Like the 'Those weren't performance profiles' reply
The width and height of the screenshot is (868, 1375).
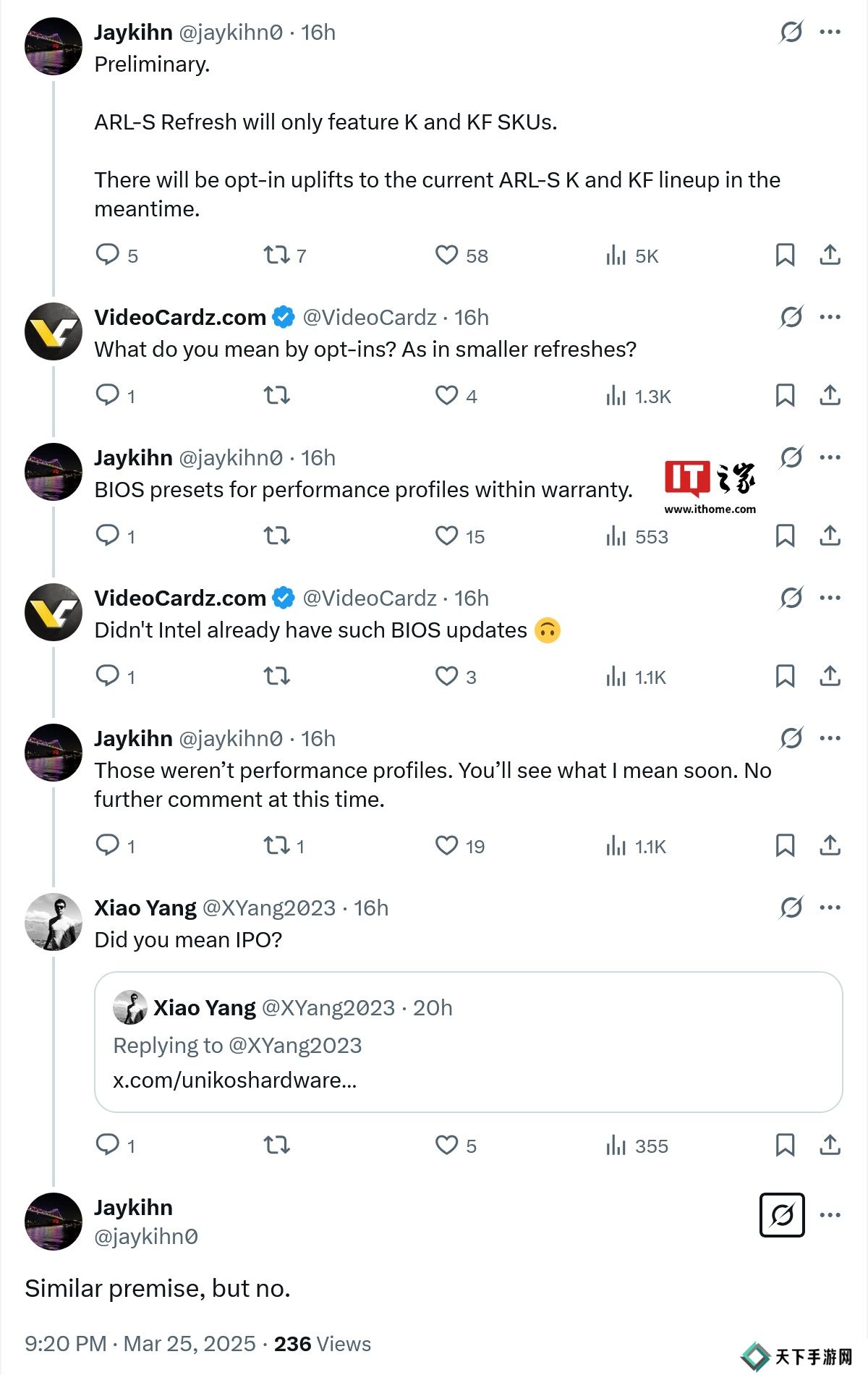(x=447, y=845)
